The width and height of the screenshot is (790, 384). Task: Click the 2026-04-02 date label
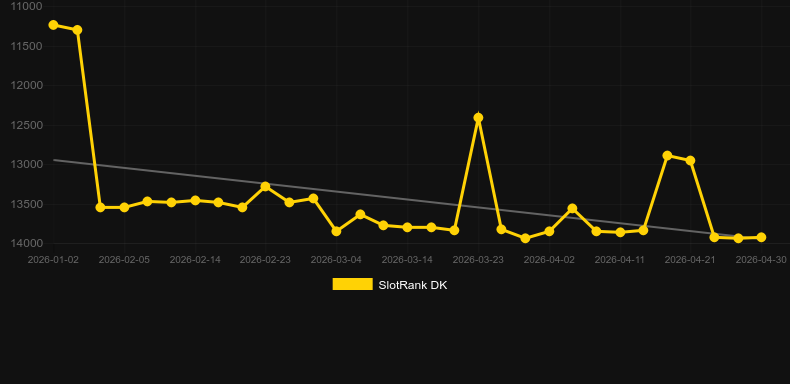pos(549,260)
